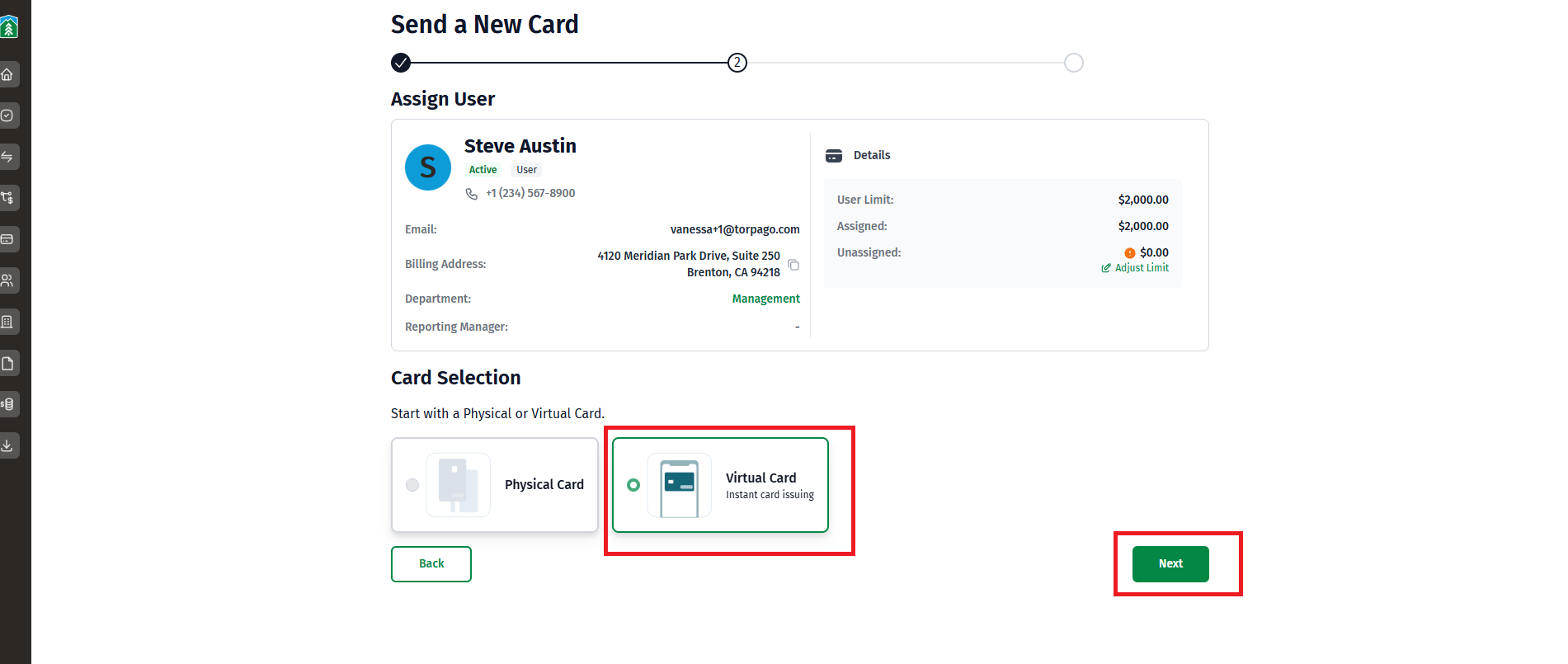Open the checkmark approvals icon in sidebar
This screenshot has height=664, width=1568.
click(7, 115)
